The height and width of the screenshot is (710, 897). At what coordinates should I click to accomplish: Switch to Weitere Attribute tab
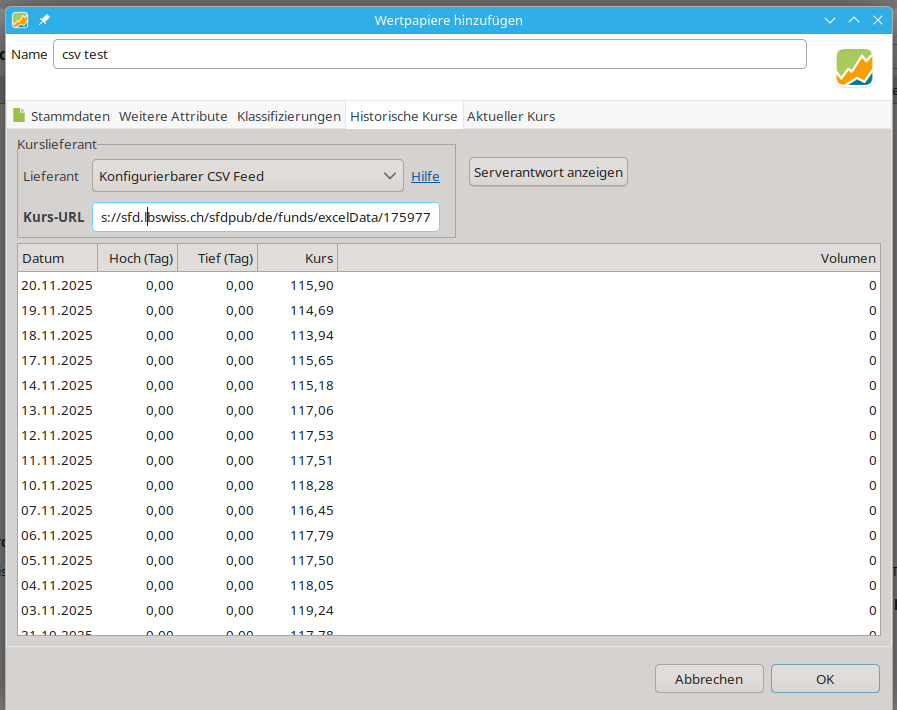(x=173, y=116)
